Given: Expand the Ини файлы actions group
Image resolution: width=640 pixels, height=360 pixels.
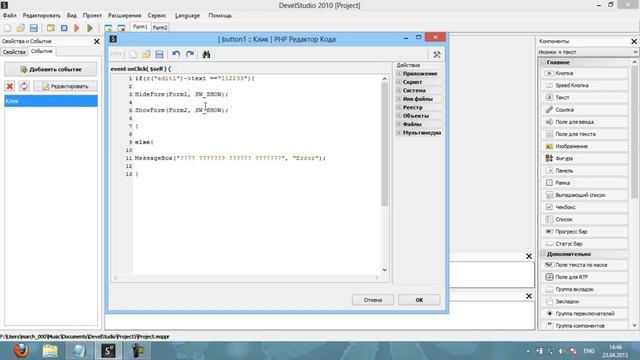Looking at the screenshot, I should pyautogui.click(x=399, y=99).
